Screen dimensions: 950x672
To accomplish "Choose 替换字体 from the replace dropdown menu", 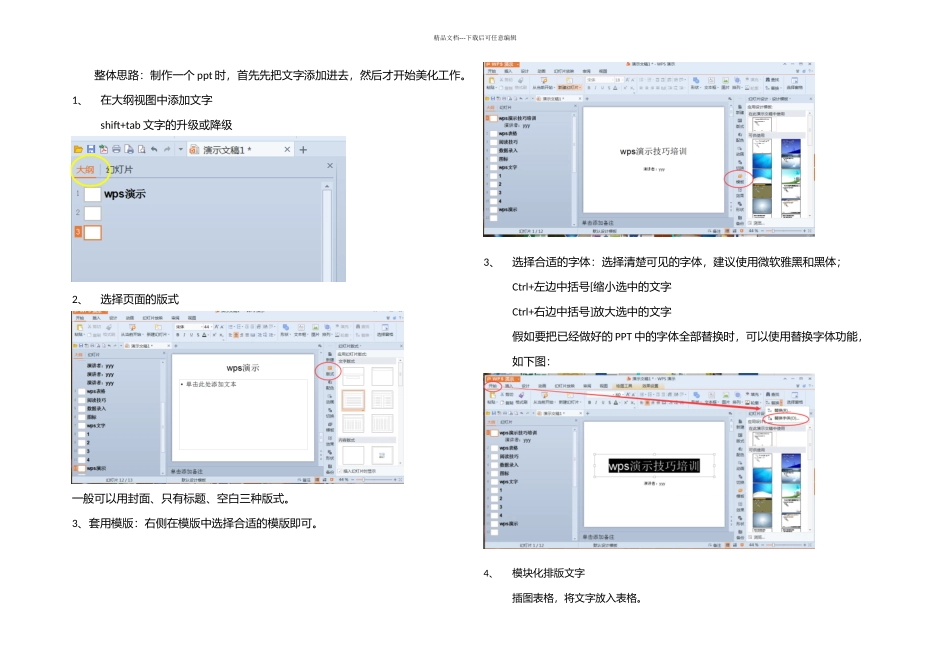I will click(x=786, y=418).
